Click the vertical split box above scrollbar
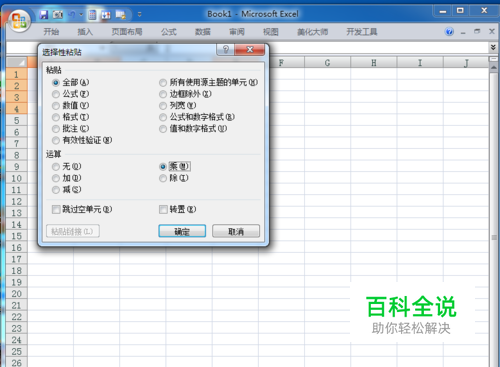 pos(494,59)
